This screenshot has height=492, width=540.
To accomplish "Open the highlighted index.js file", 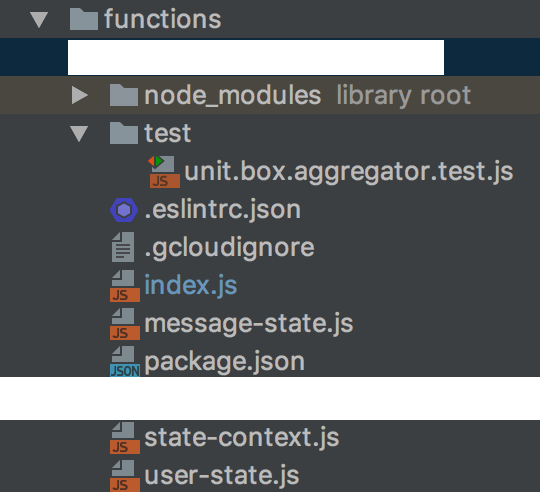I will pos(190,285).
